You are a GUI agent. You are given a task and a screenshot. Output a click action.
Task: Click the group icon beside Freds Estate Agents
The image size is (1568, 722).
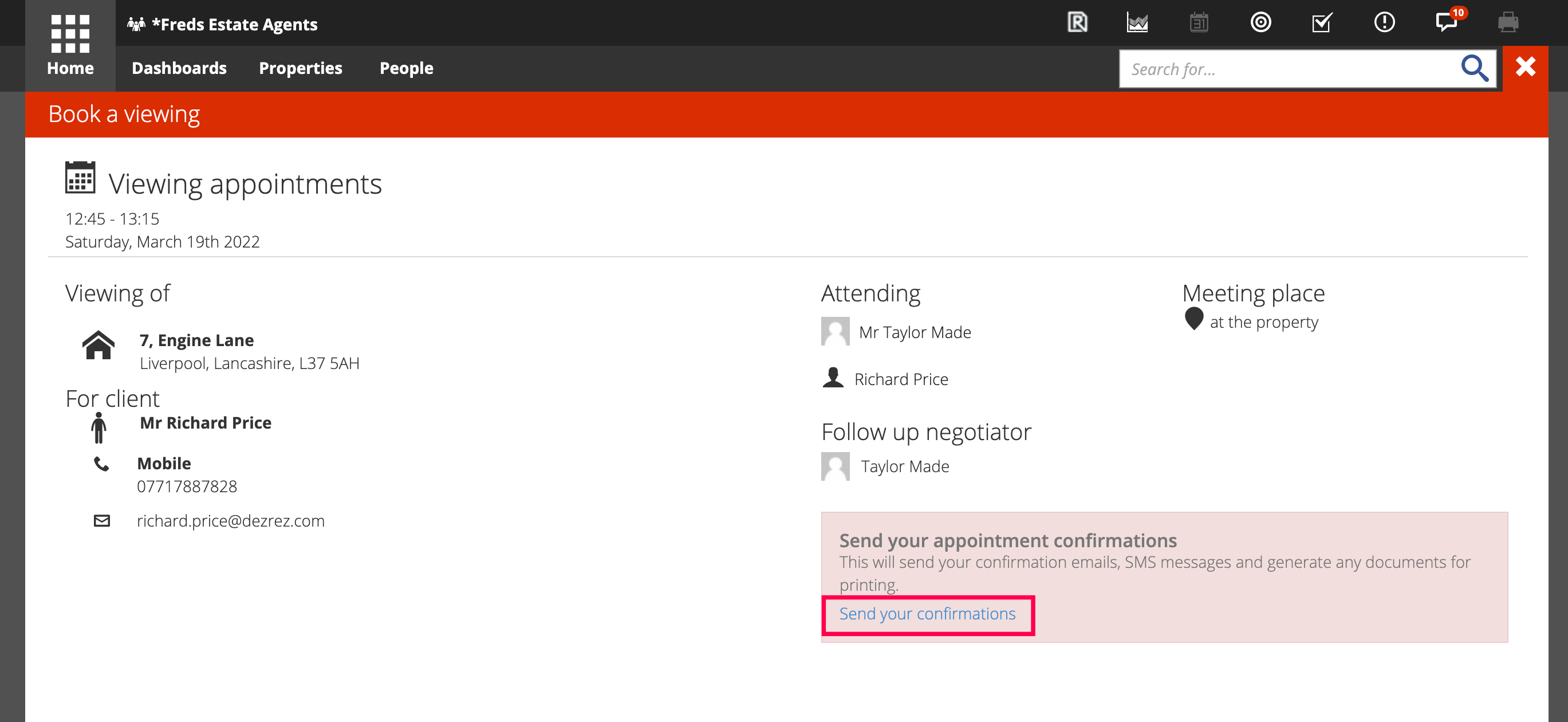tap(136, 23)
